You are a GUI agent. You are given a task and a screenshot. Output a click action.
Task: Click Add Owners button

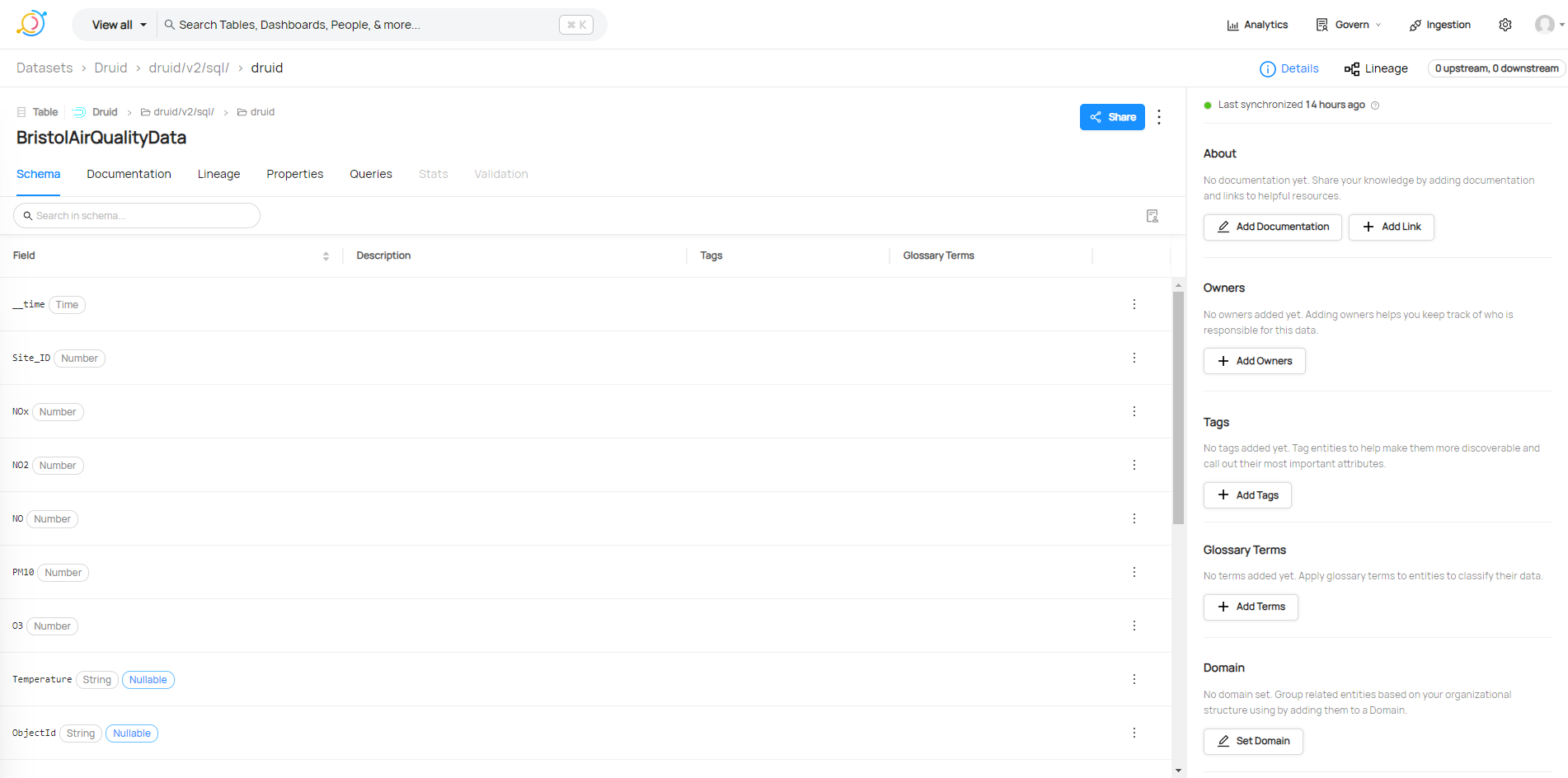1255,361
